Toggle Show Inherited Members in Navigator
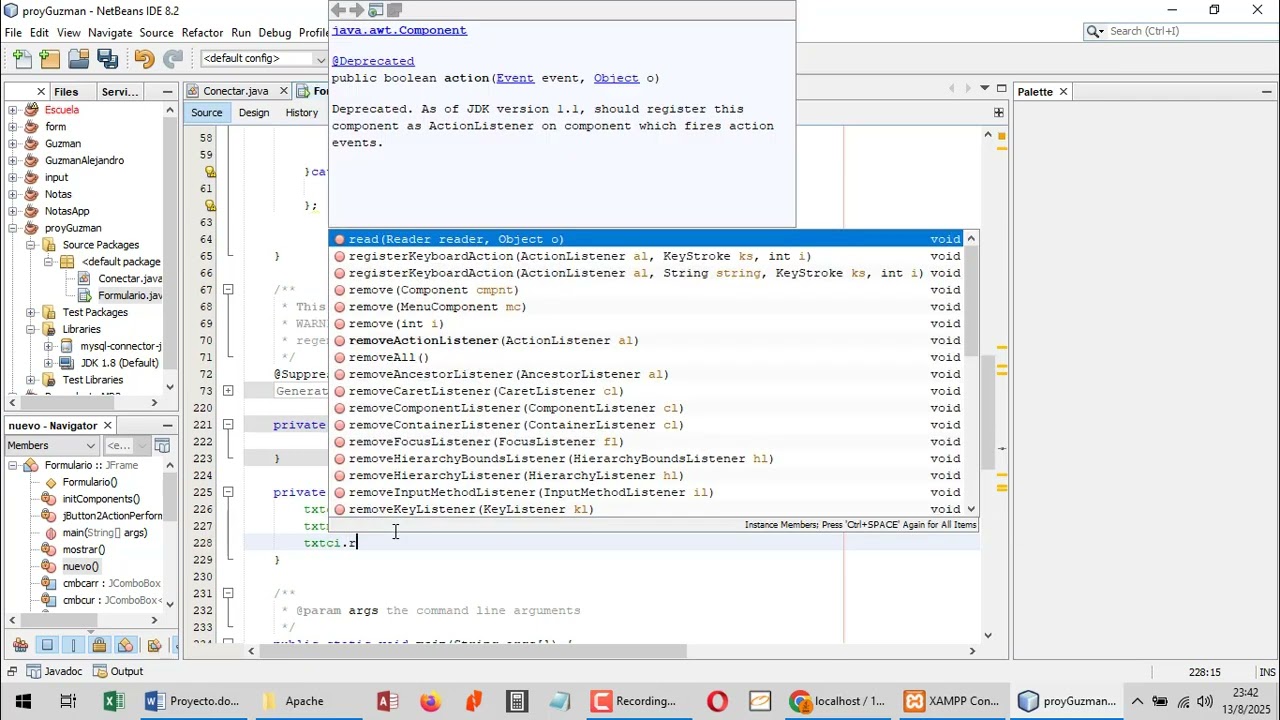Viewport: 1280px width, 720px height. (20, 645)
